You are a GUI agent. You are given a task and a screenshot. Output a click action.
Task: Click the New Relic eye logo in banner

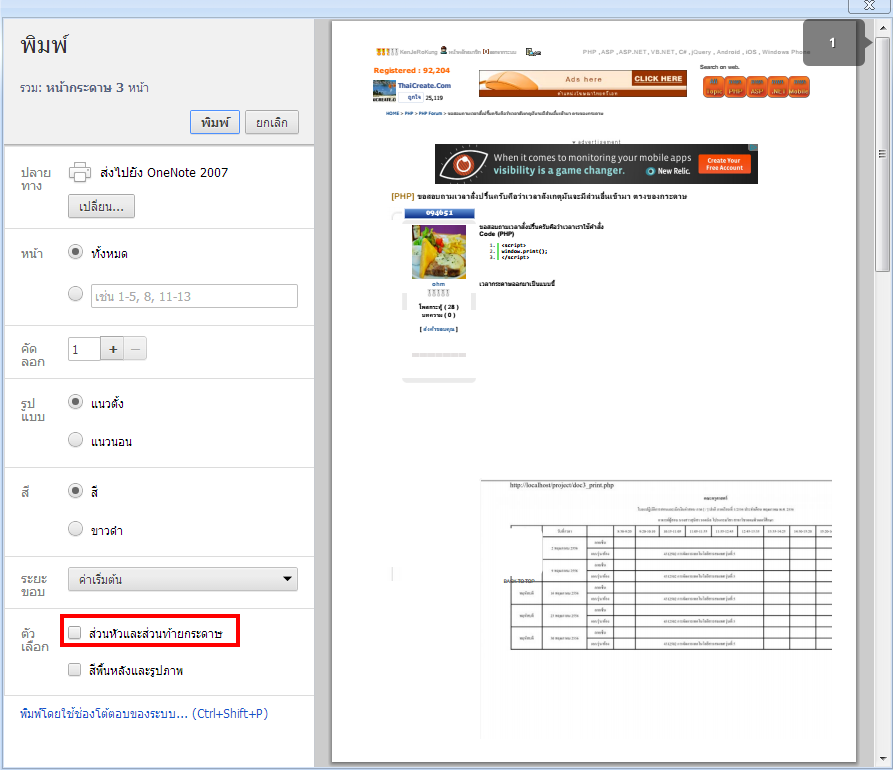point(464,164)
